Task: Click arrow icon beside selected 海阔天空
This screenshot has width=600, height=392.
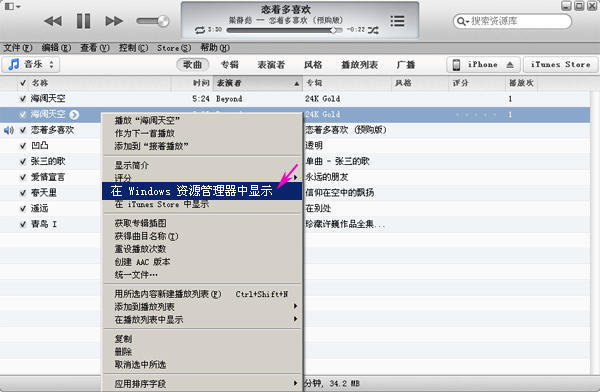Action: click(x=74, y=114)
